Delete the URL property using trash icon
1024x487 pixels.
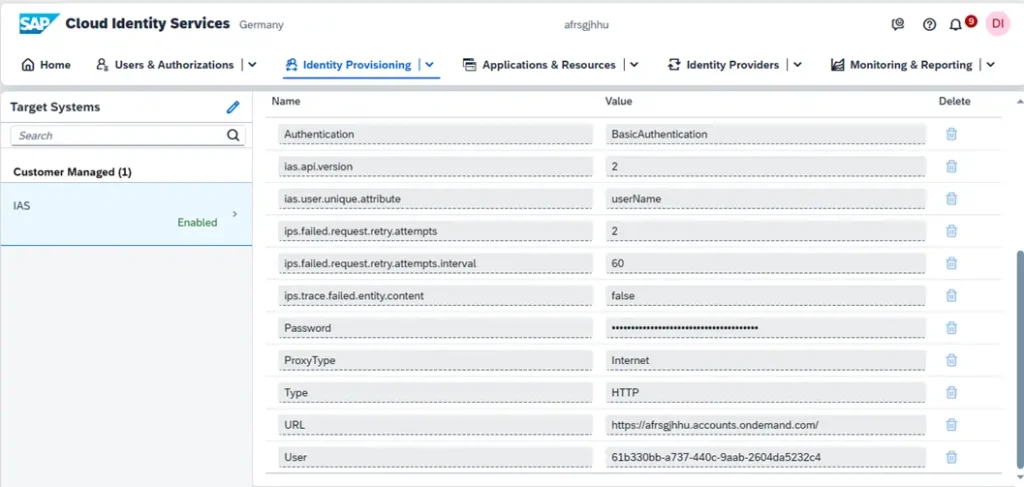tap(951, 425)
